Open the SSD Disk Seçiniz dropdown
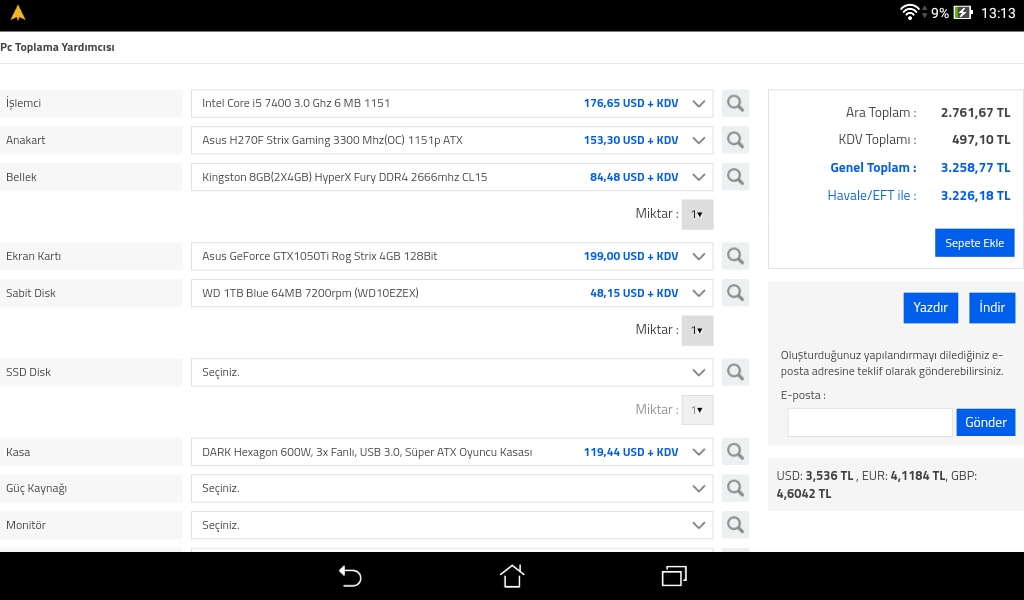This screenshot has height=600, width=1024. tap(452, 372)
